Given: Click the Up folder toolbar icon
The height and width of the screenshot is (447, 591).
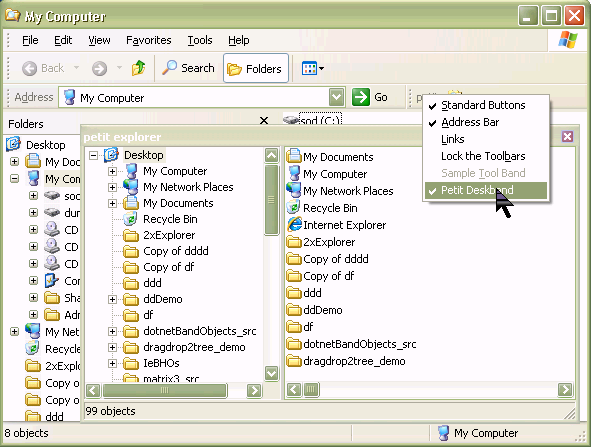Looking at the screenshot, I should [x=138, y=68].
